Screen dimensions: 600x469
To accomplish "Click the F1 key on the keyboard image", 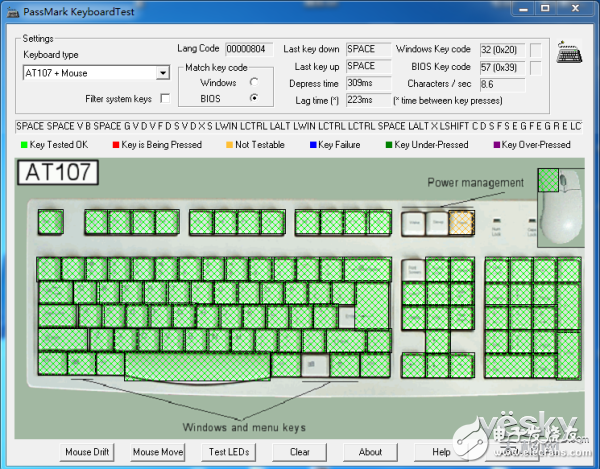I will coord(96,222).
